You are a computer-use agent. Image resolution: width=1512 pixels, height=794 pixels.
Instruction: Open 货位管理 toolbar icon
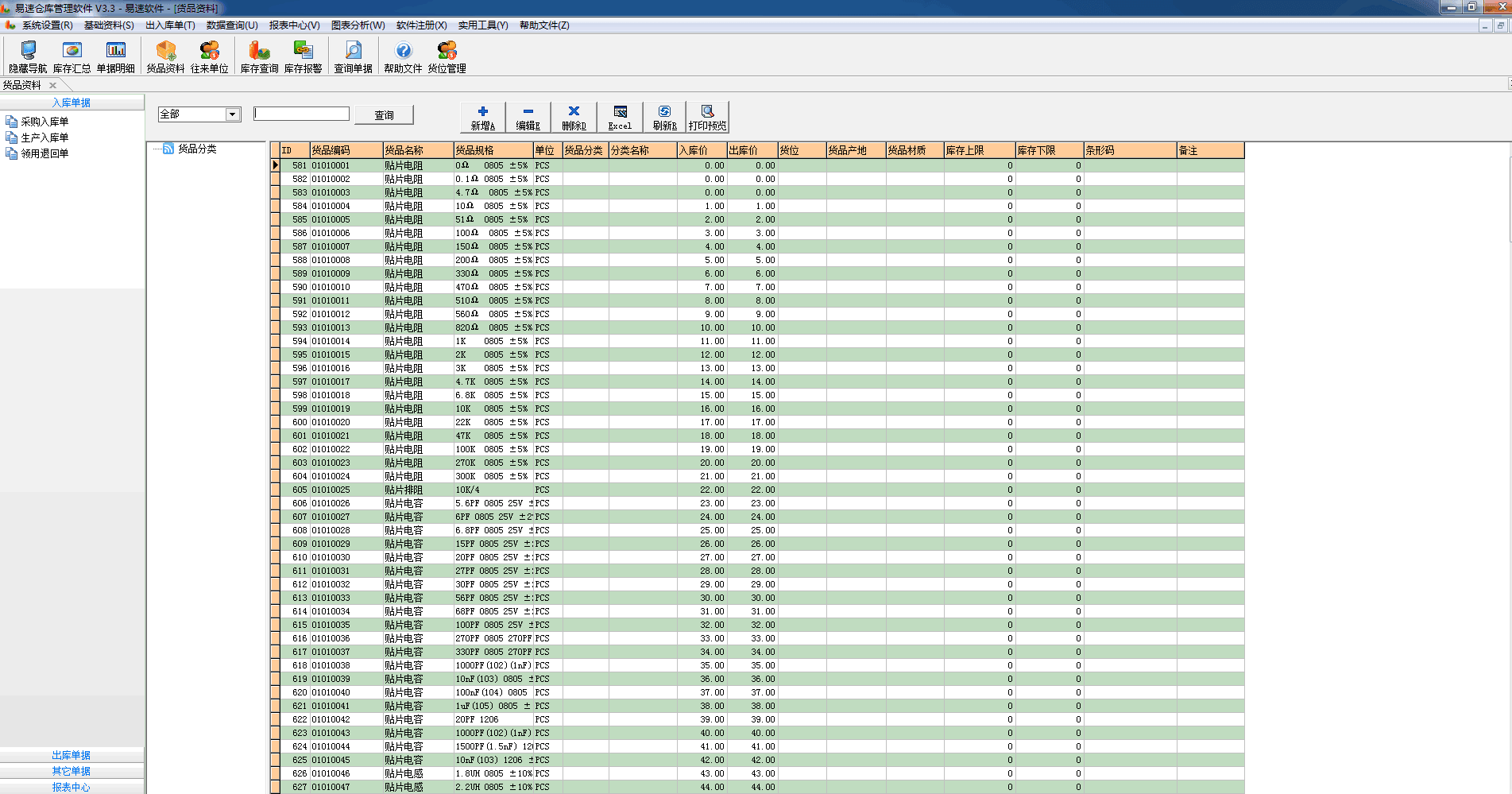click(x=447, y=57)
